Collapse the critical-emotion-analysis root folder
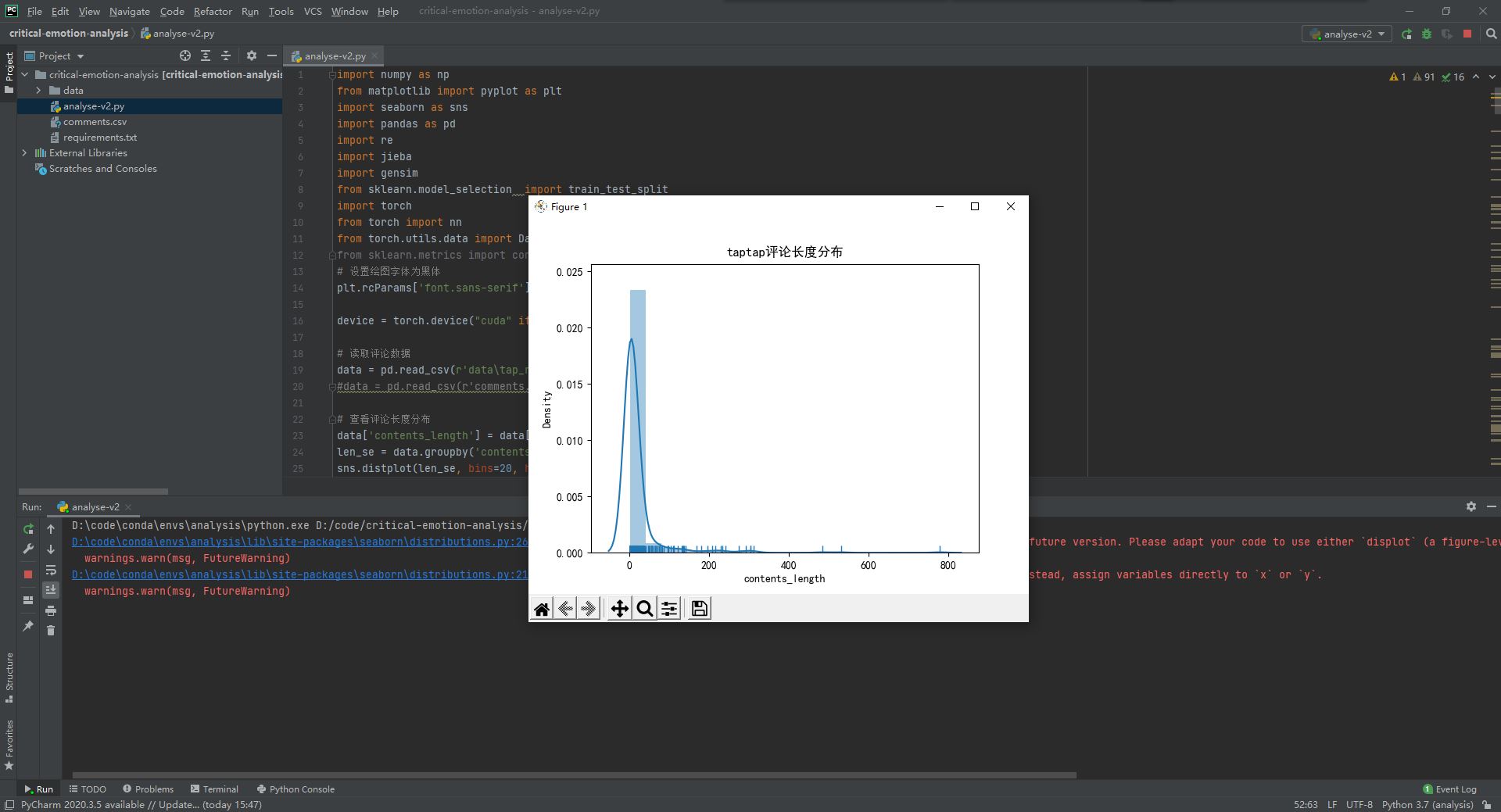This screenshot has width=1501, height=812. pyautogui.click(x=25, y=74)
